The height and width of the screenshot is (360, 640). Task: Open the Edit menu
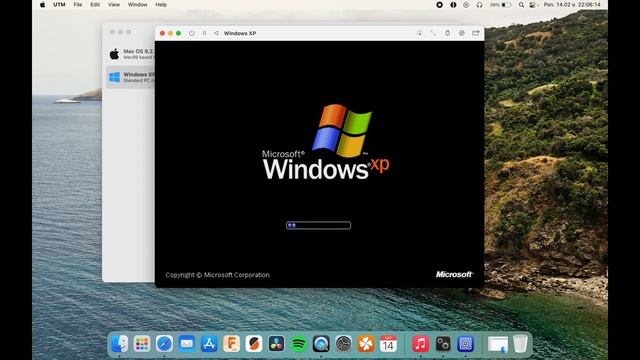(x=95, y=5)
